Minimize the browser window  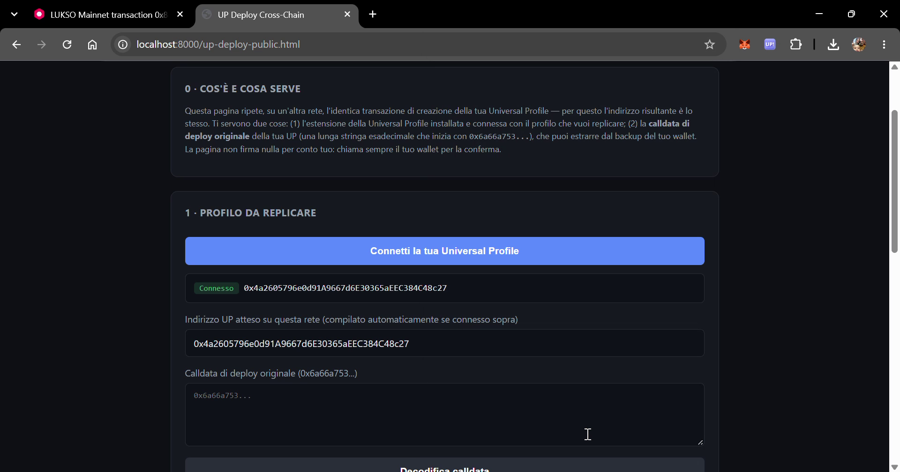click(819, 14)
